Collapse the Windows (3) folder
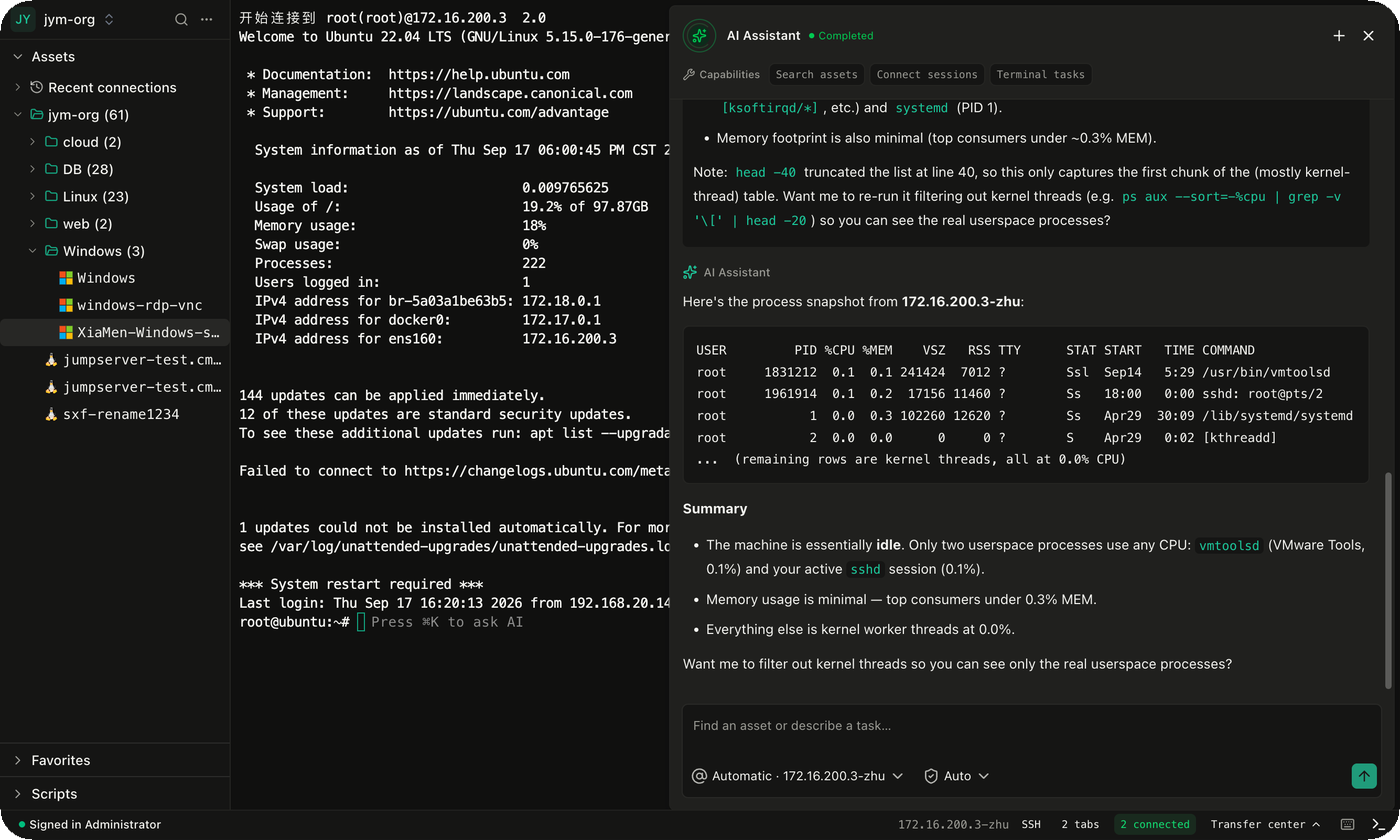 point(32,251)
